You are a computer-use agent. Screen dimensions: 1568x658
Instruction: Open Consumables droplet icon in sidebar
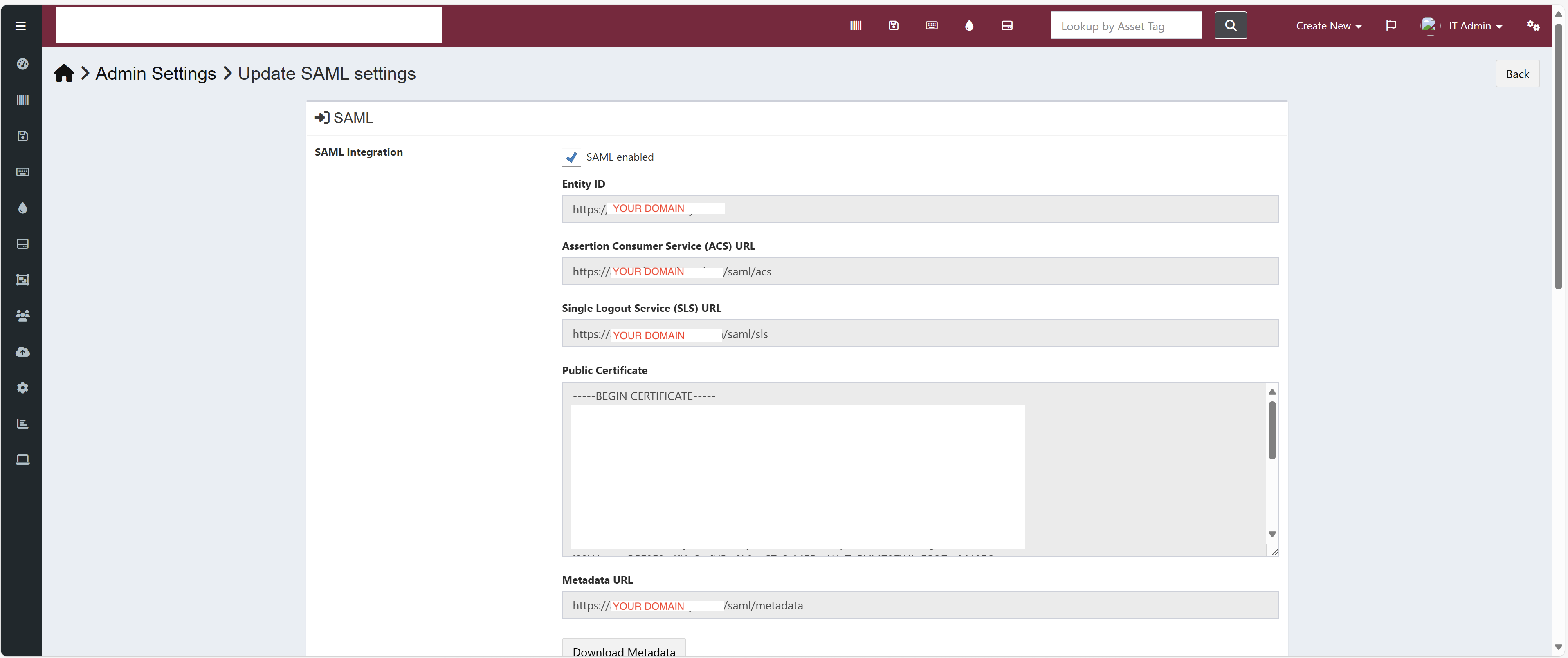[22, 207]
